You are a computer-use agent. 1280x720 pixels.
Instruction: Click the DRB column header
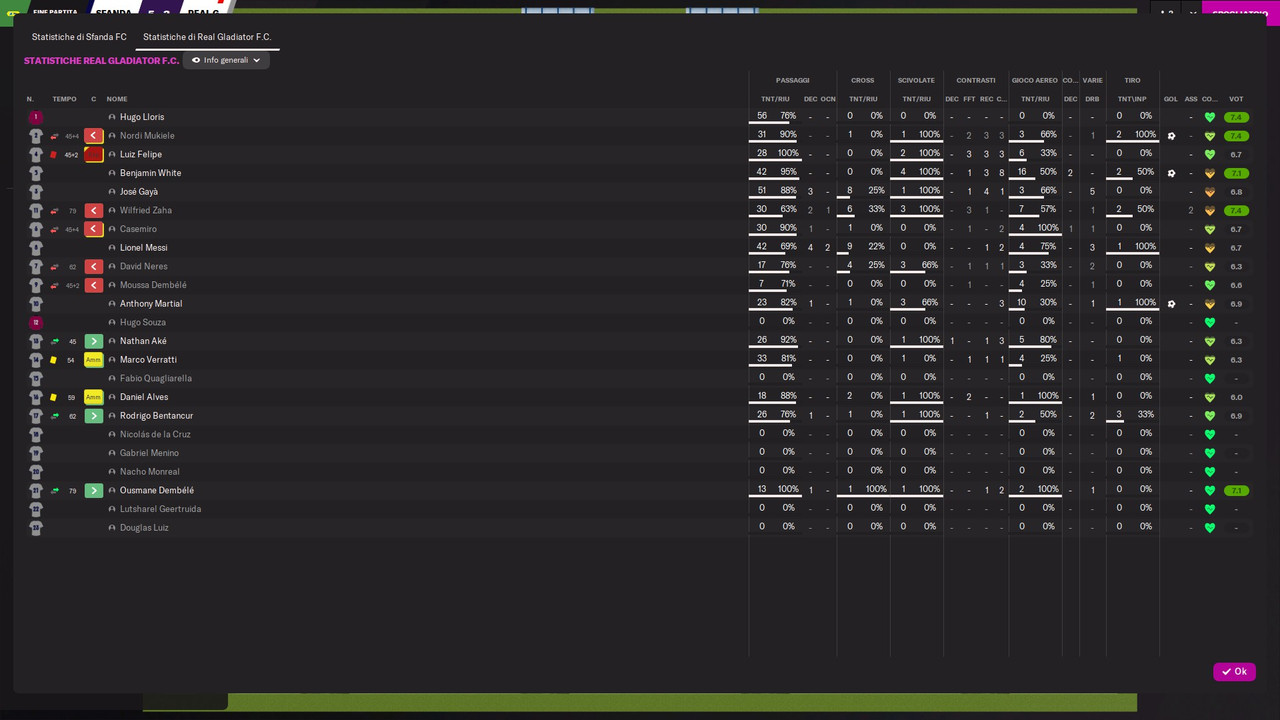[x=1092, y=99]
